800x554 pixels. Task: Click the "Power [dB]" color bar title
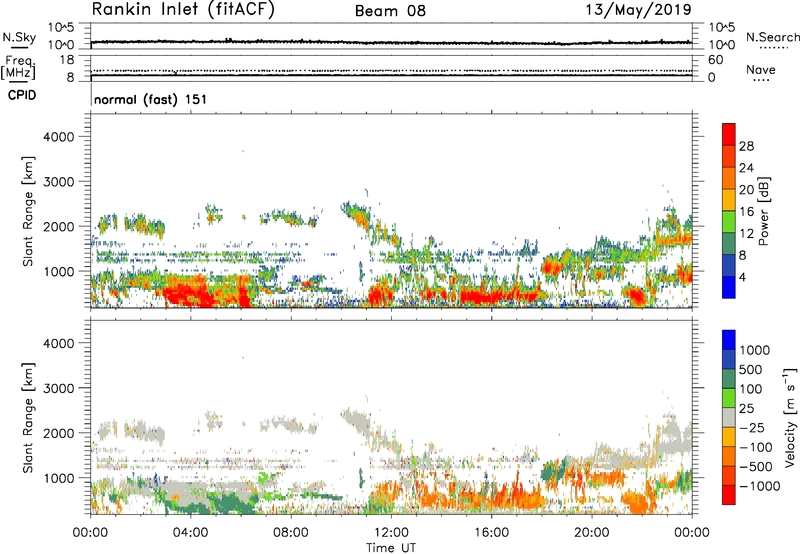(764, 211)
